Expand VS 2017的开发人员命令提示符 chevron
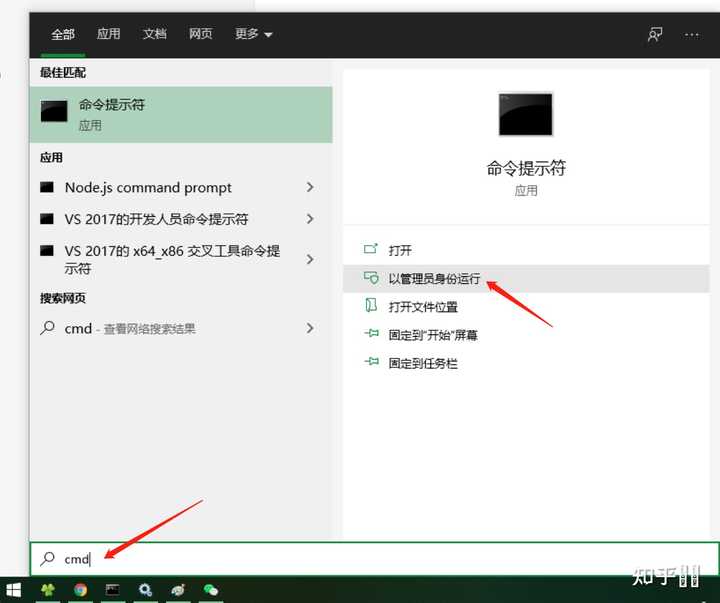 [x=310, y=219]
